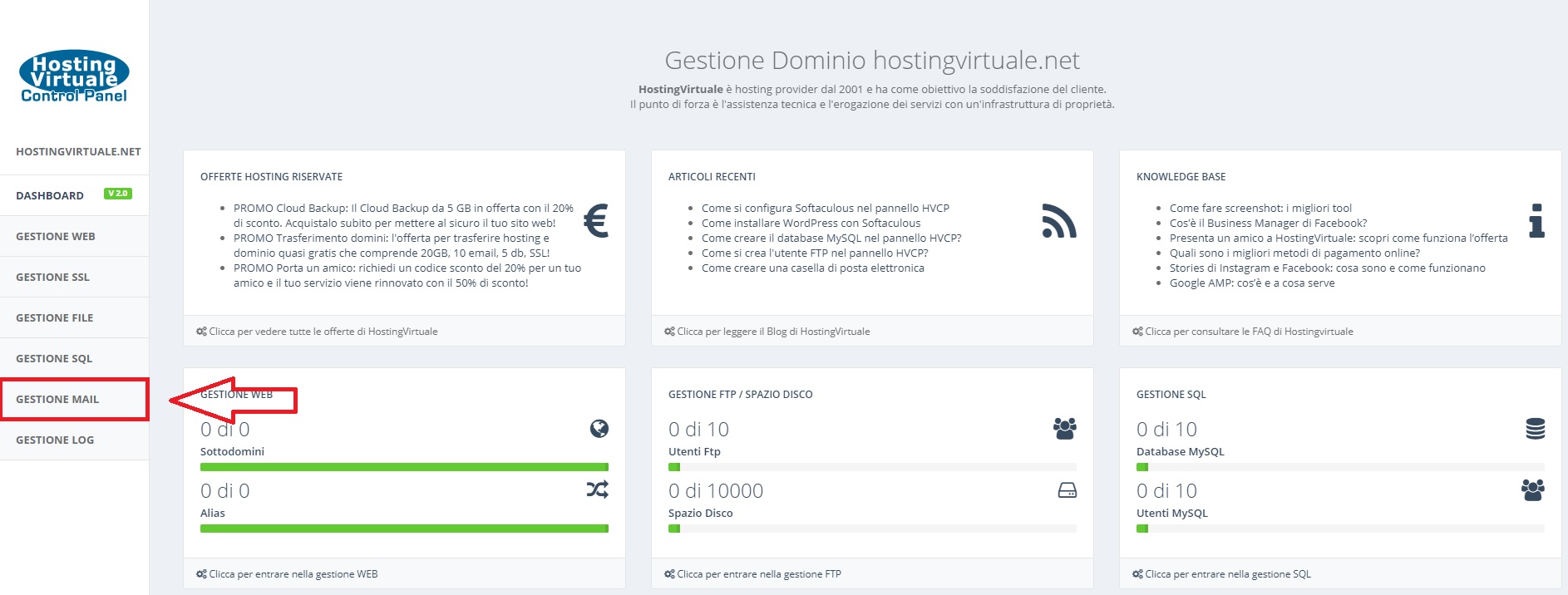1568x595 pixels.
Task: Open GESTIONE SSL in the sidebar
Action: tap(74, 277)
